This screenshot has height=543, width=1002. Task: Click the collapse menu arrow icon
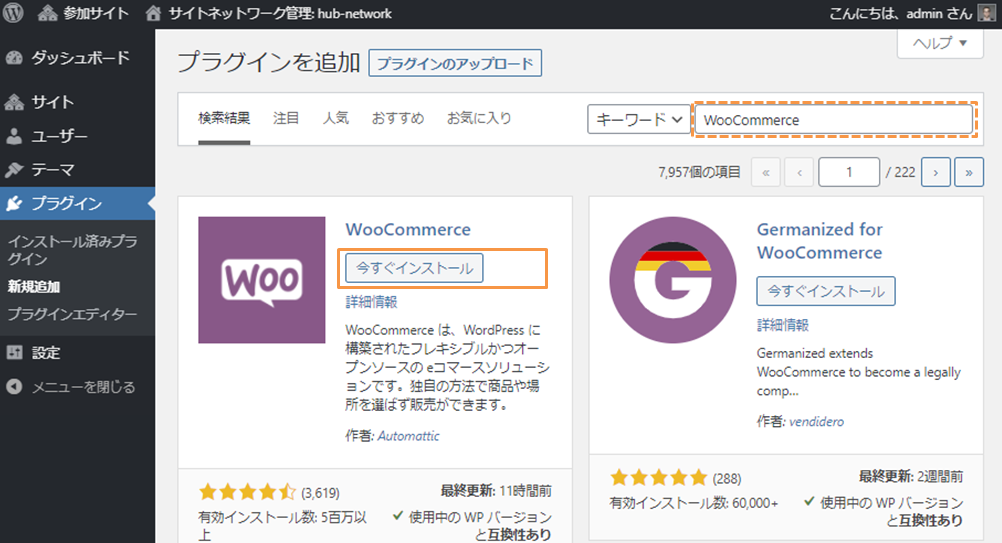tap(14, 386)
